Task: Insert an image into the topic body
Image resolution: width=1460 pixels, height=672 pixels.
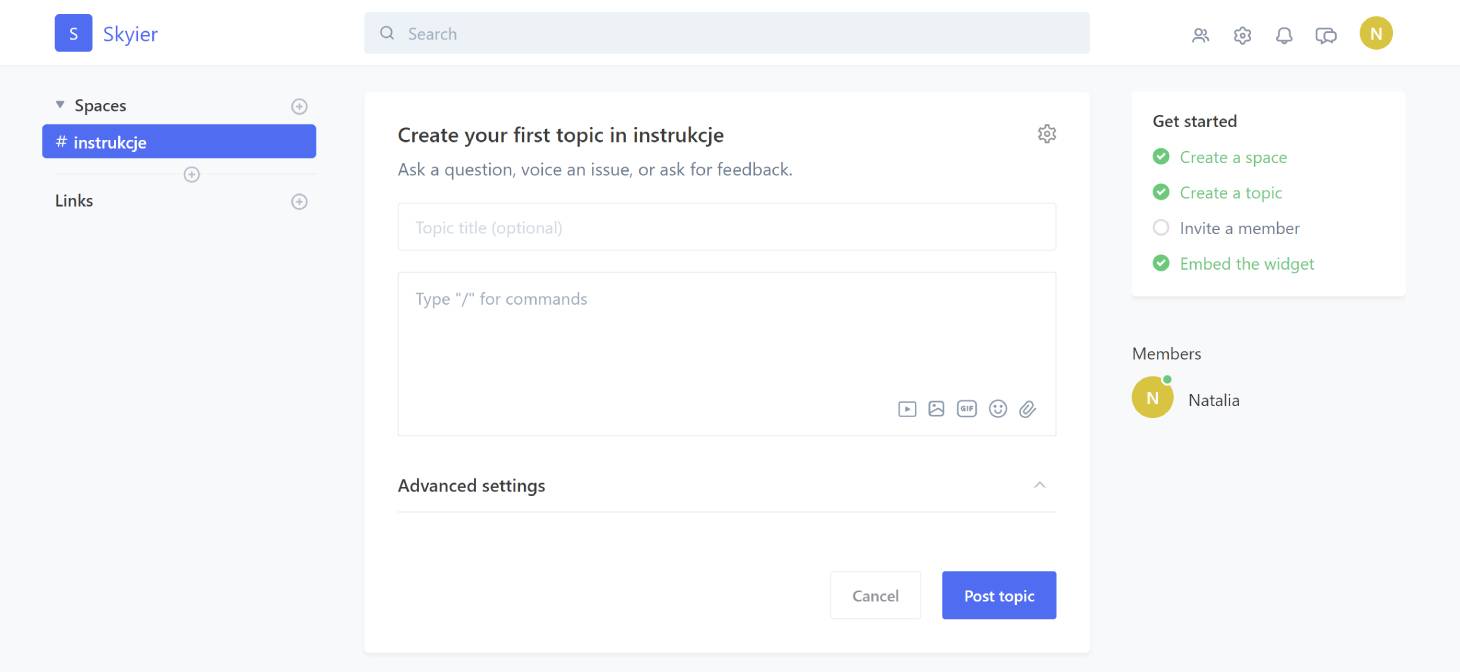Action: (936, 408)
